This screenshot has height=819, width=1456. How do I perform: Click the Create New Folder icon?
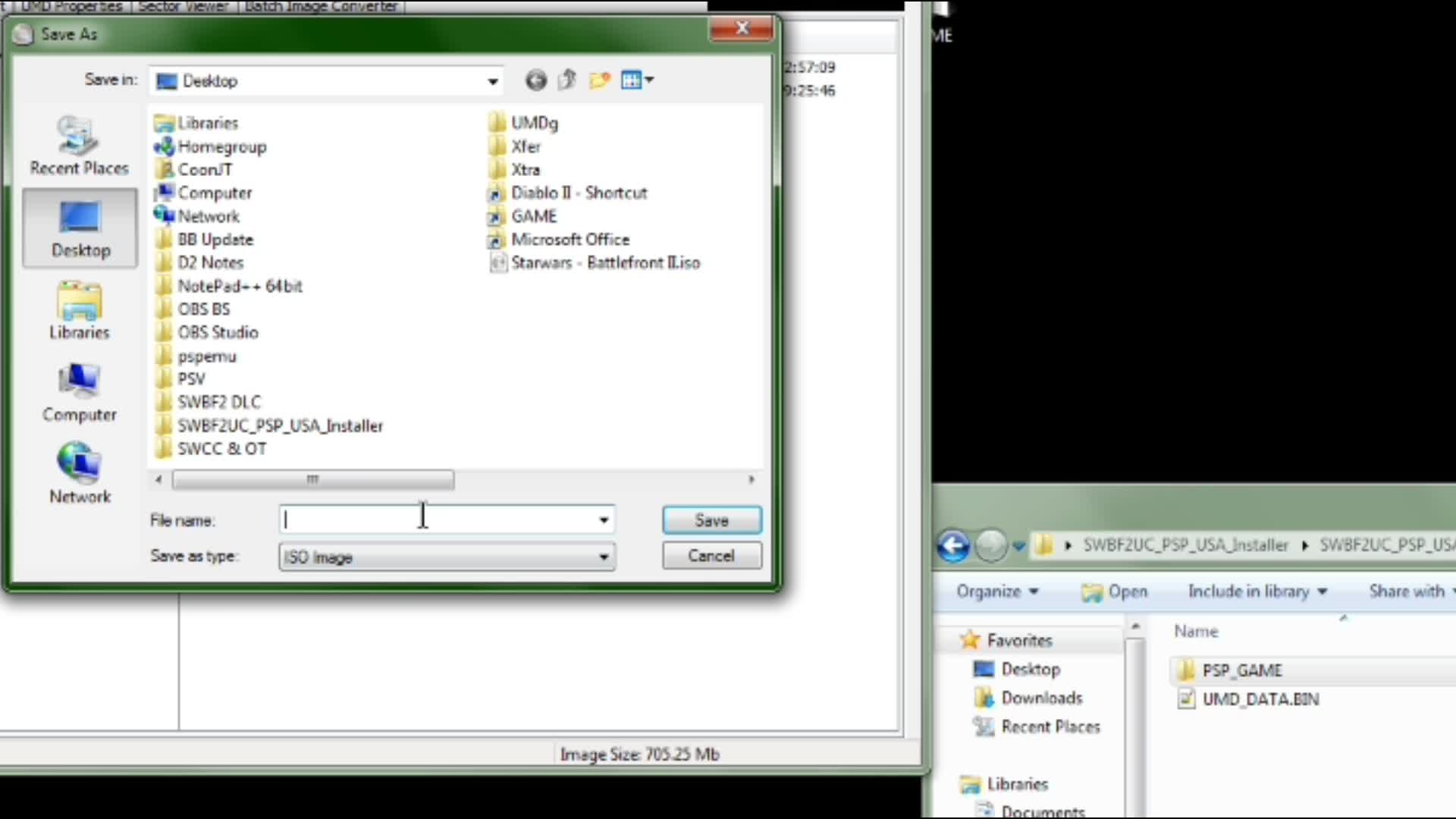[x=599, y=80]
